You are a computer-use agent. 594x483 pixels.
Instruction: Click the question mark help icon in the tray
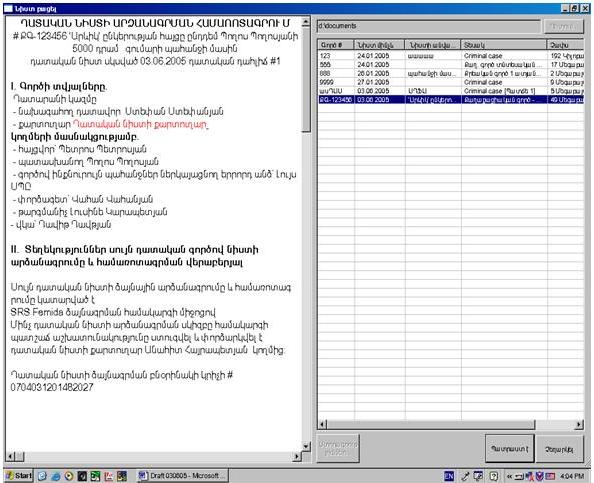(x=494, y=476)
